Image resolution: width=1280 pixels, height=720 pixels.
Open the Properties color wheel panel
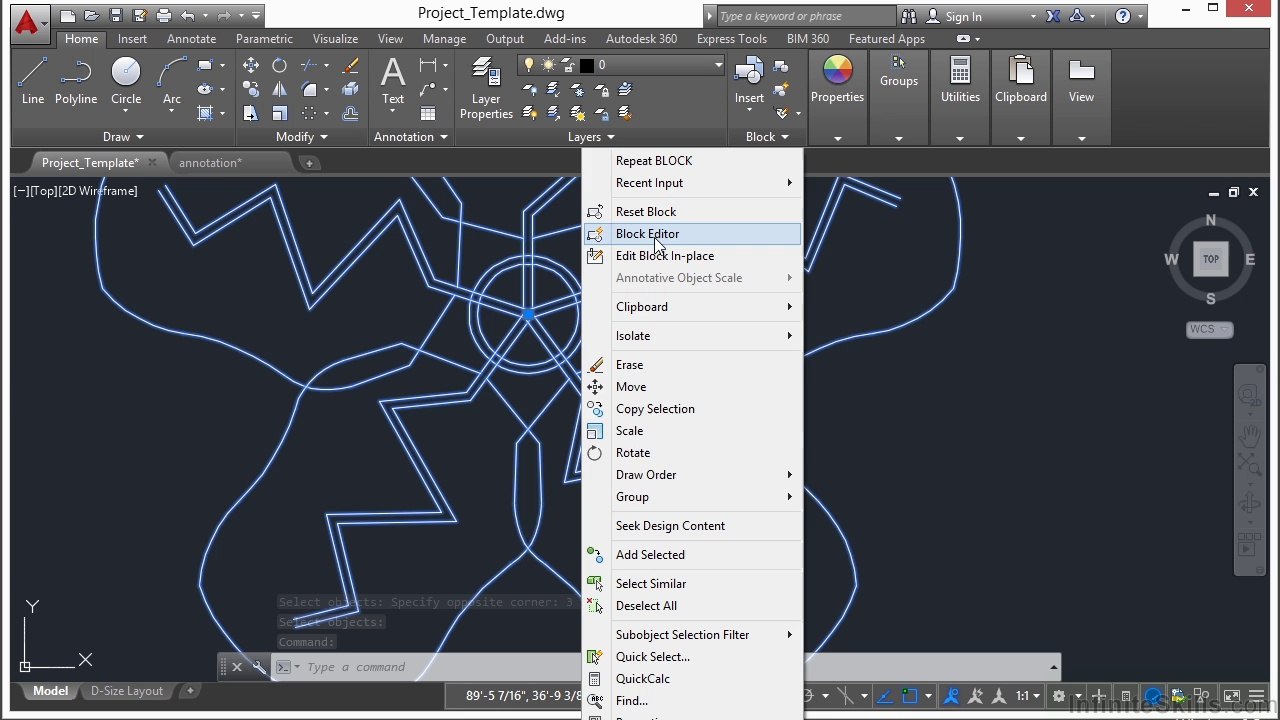(837, 80)
